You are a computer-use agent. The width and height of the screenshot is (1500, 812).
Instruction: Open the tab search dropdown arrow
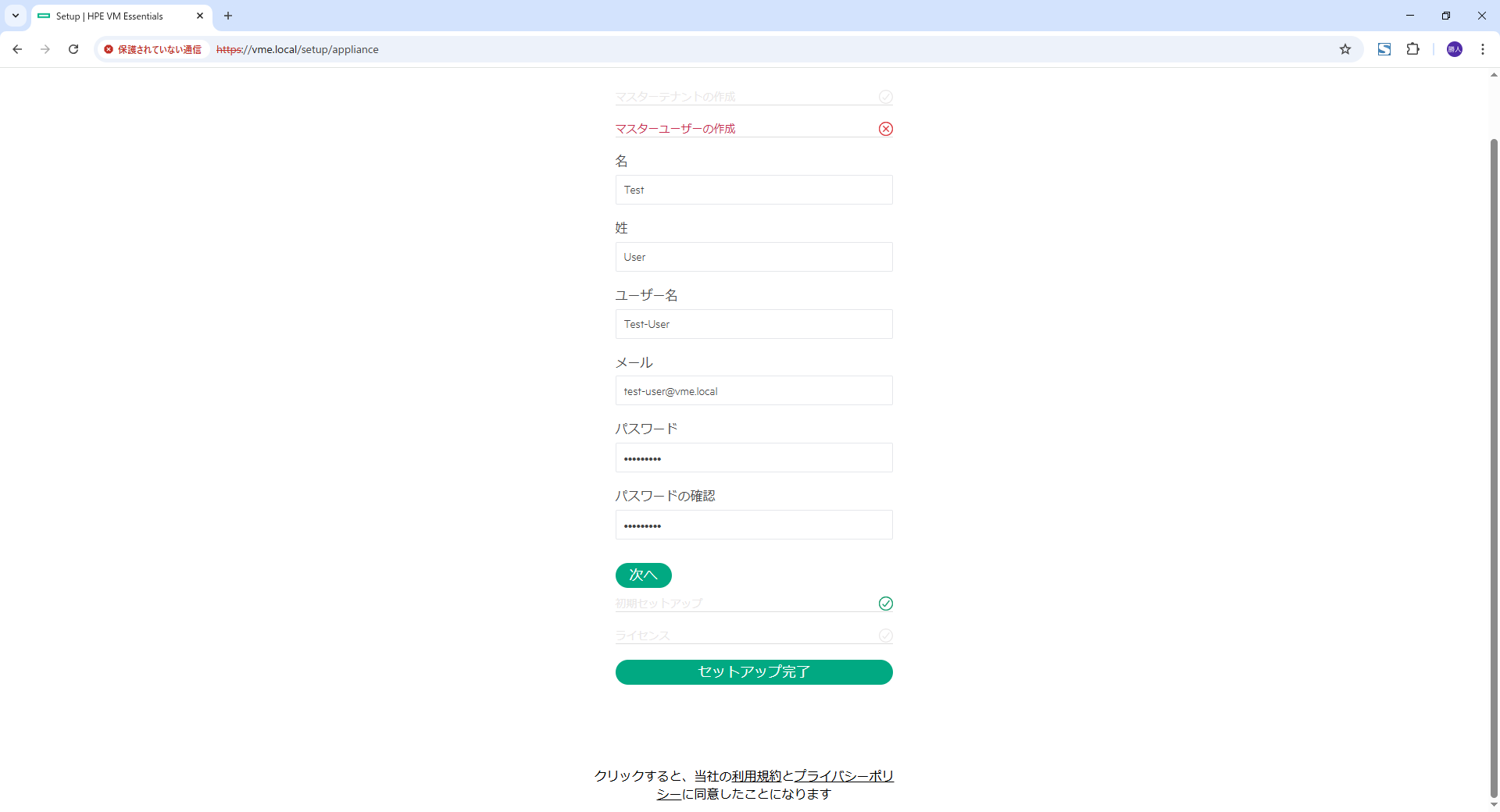click(16, 16)
